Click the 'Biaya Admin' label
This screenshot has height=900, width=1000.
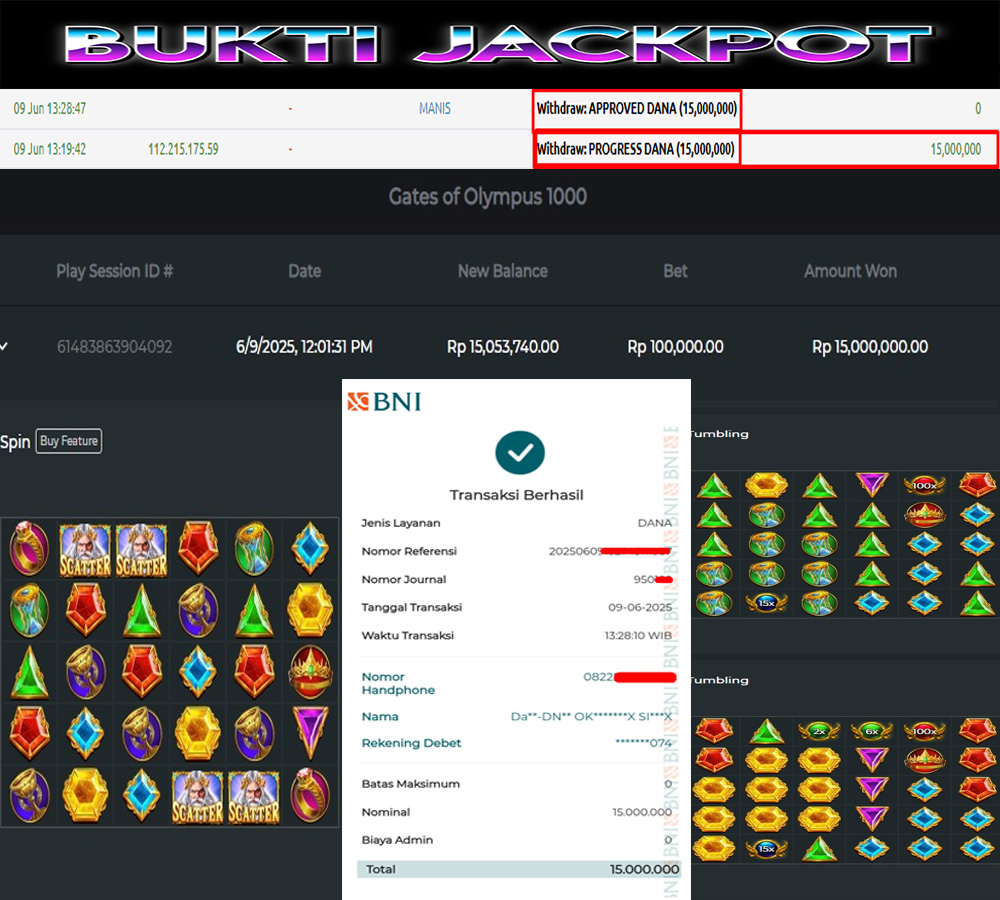tap(397, 840)
